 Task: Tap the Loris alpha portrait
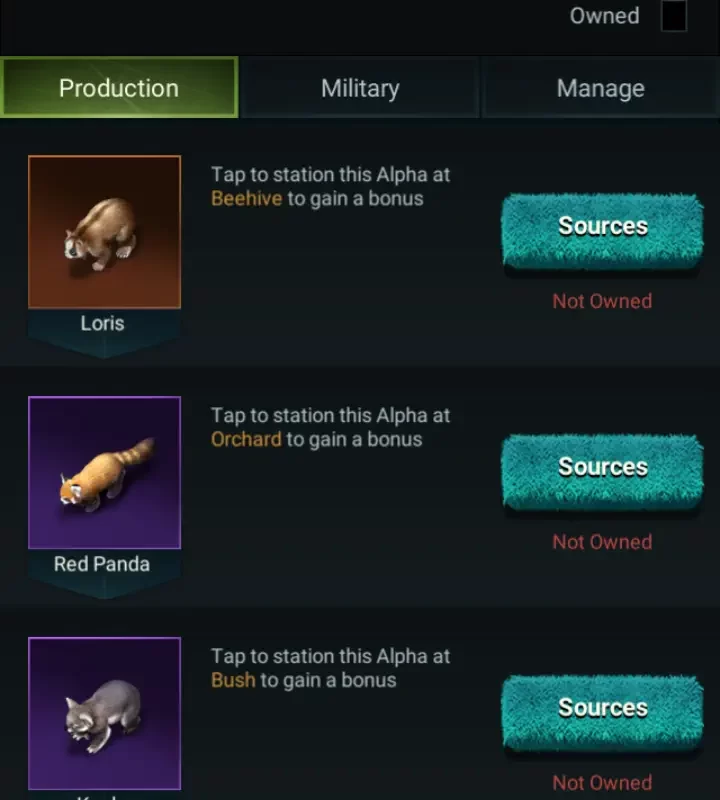[104, 231]
